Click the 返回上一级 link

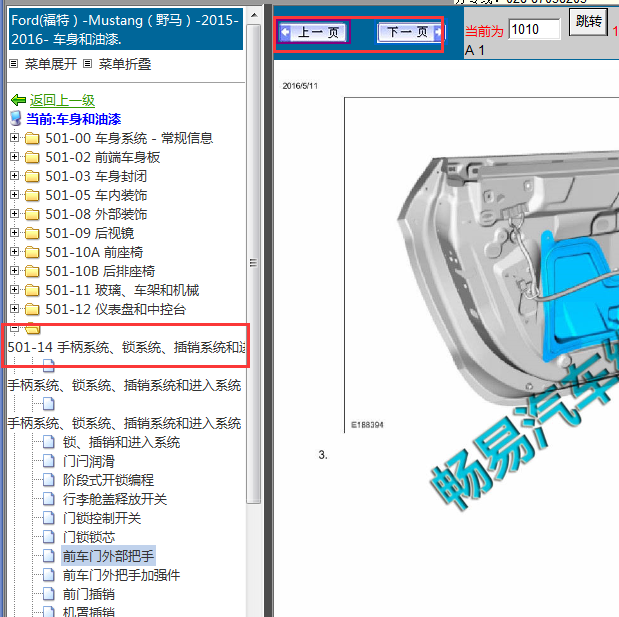point(62,100)
